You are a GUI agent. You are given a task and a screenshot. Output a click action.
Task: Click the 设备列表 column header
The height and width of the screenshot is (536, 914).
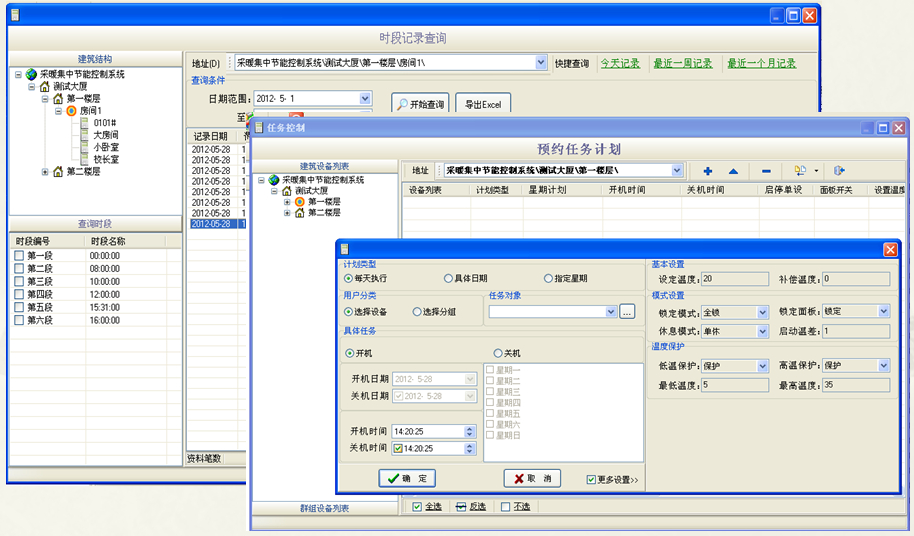(425, 189)
